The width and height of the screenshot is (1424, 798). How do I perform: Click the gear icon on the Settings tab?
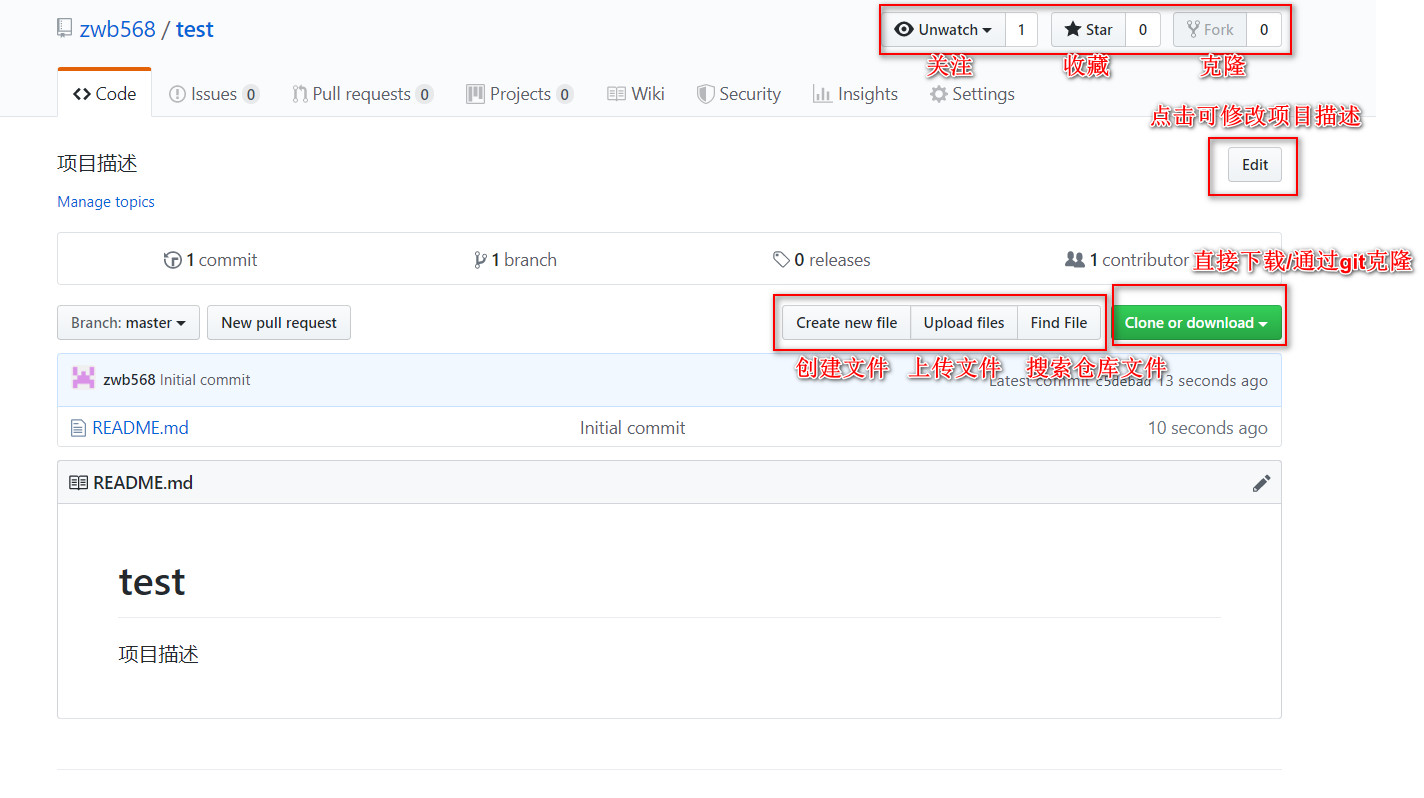click(x=938, y=93)
